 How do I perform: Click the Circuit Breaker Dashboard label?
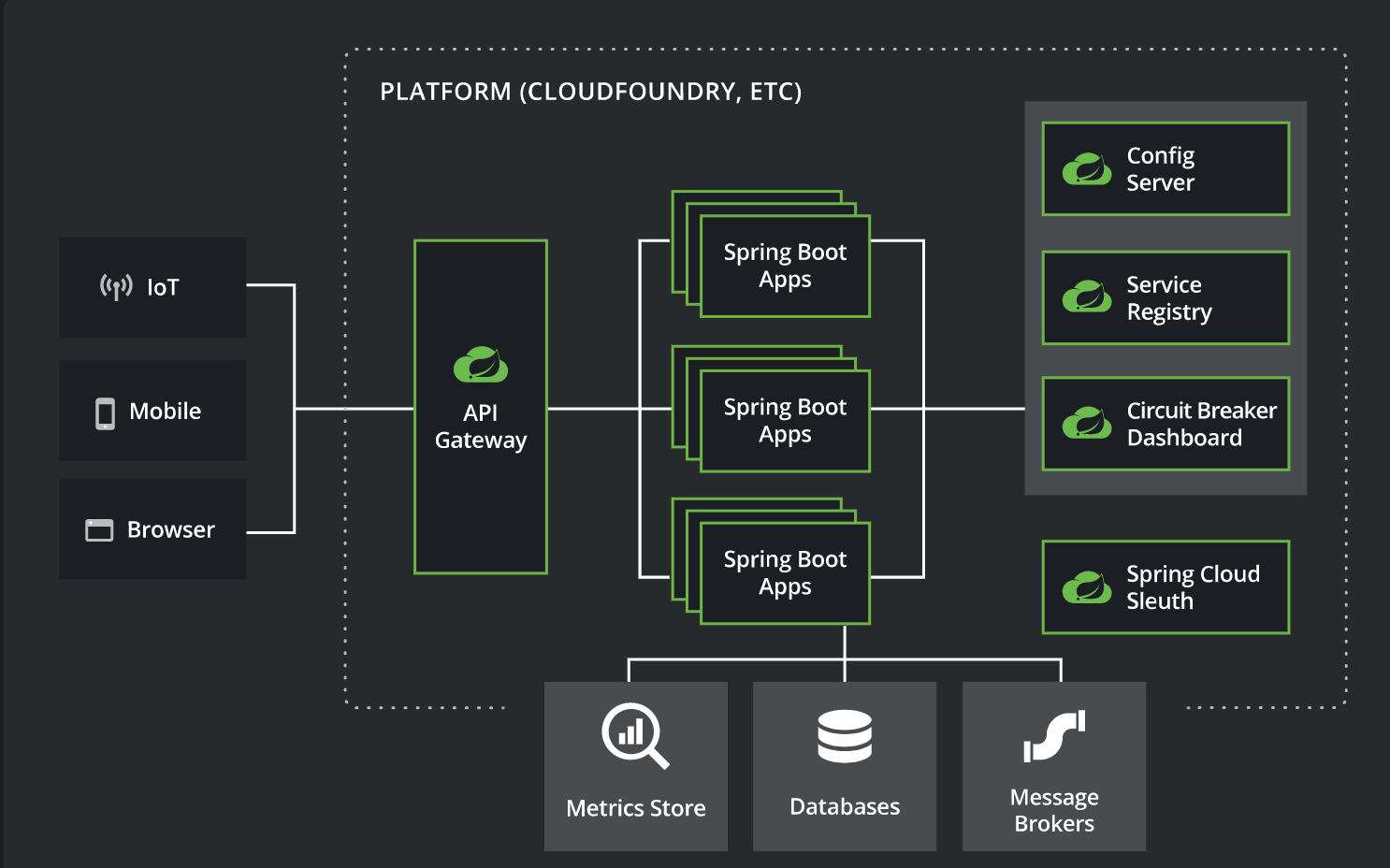pos(1201,424)
